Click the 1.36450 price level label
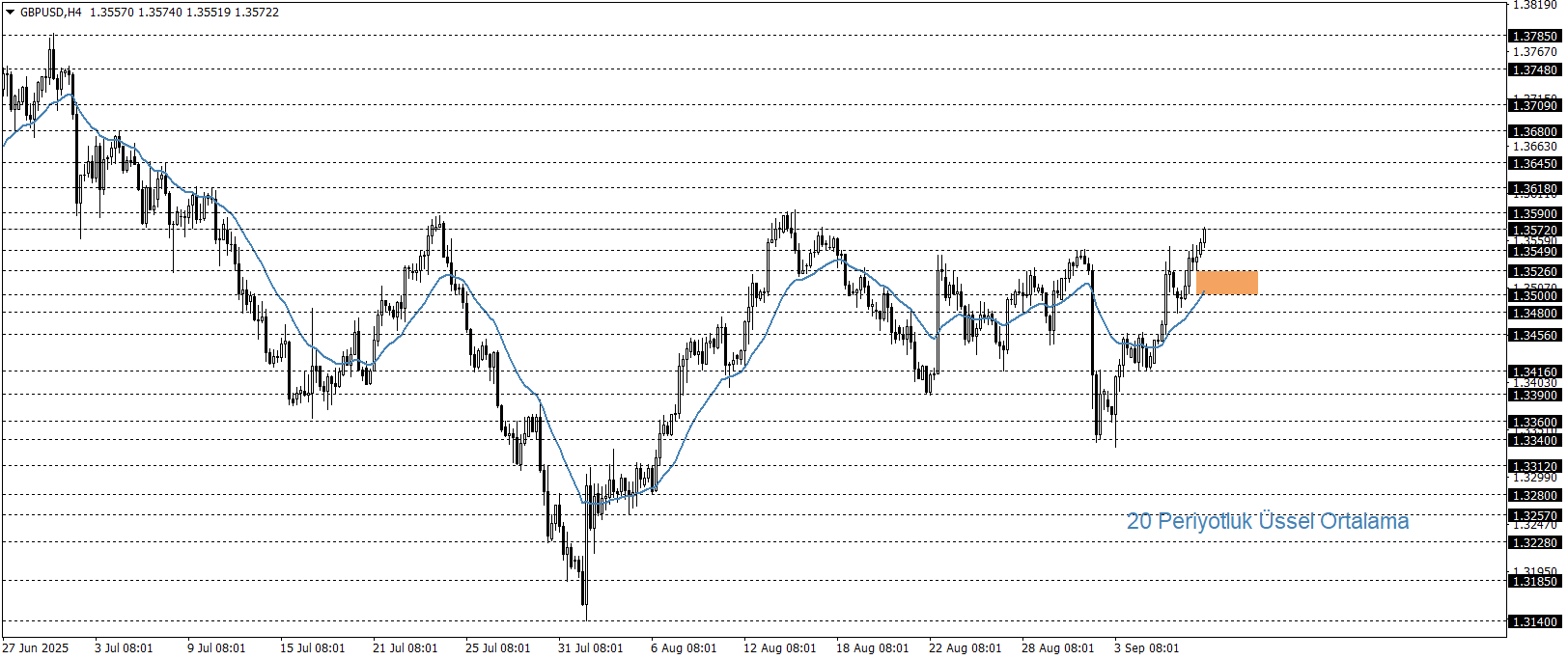Screen dimensions: 1568x660 coord(1534,163)
